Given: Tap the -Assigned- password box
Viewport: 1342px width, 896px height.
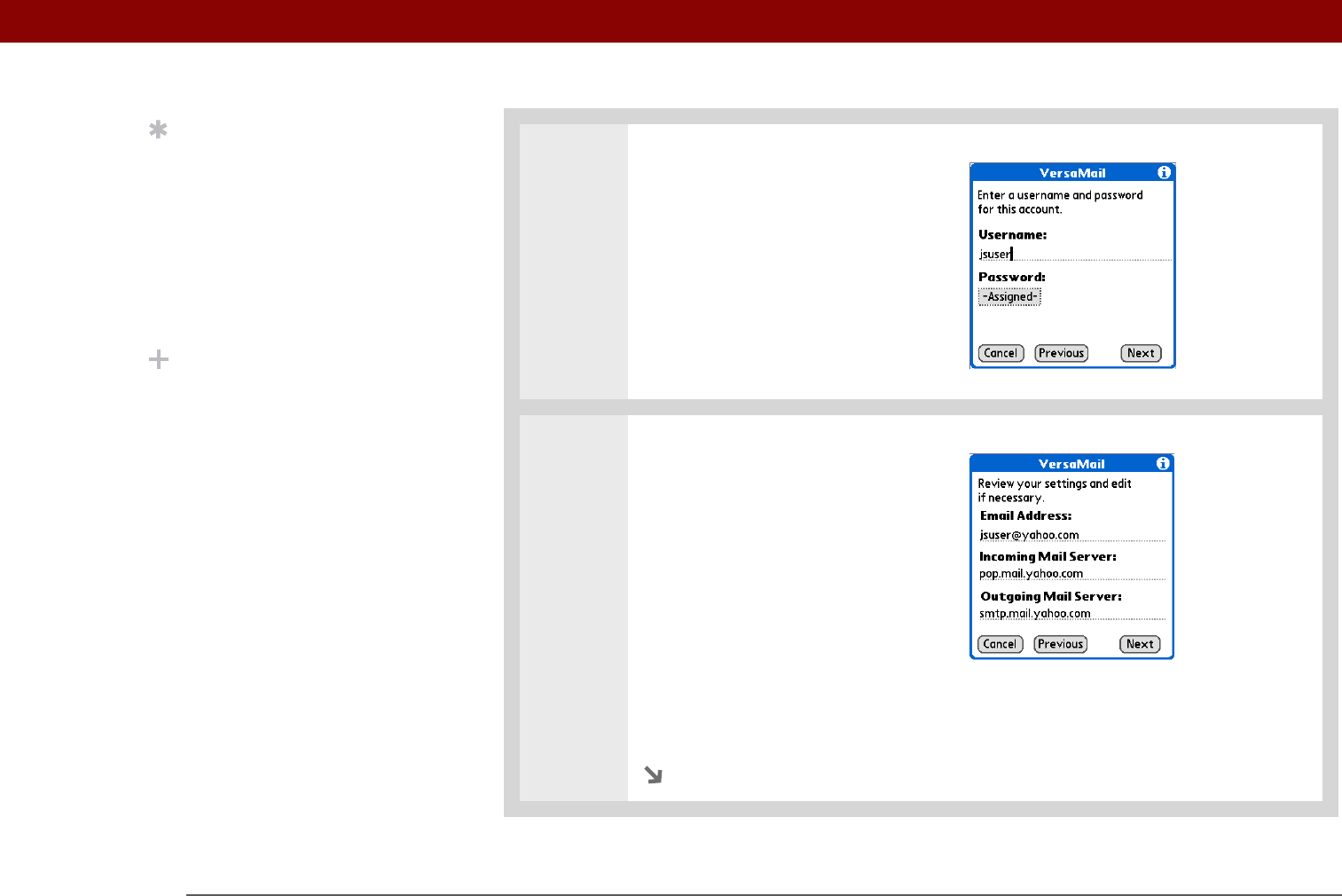Looking at the screenshot, I should point(1009,296).
